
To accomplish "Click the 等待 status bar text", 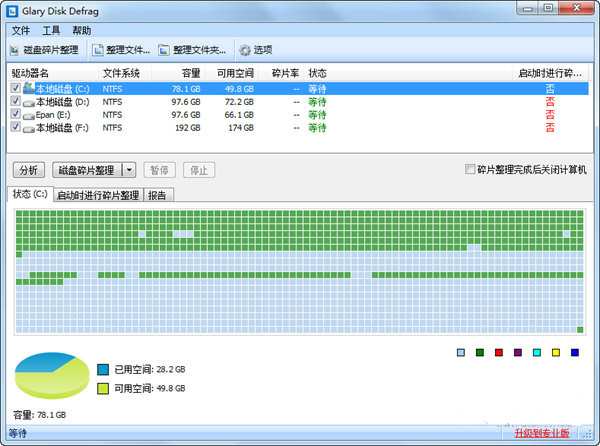I will click(x=18, y=433).
